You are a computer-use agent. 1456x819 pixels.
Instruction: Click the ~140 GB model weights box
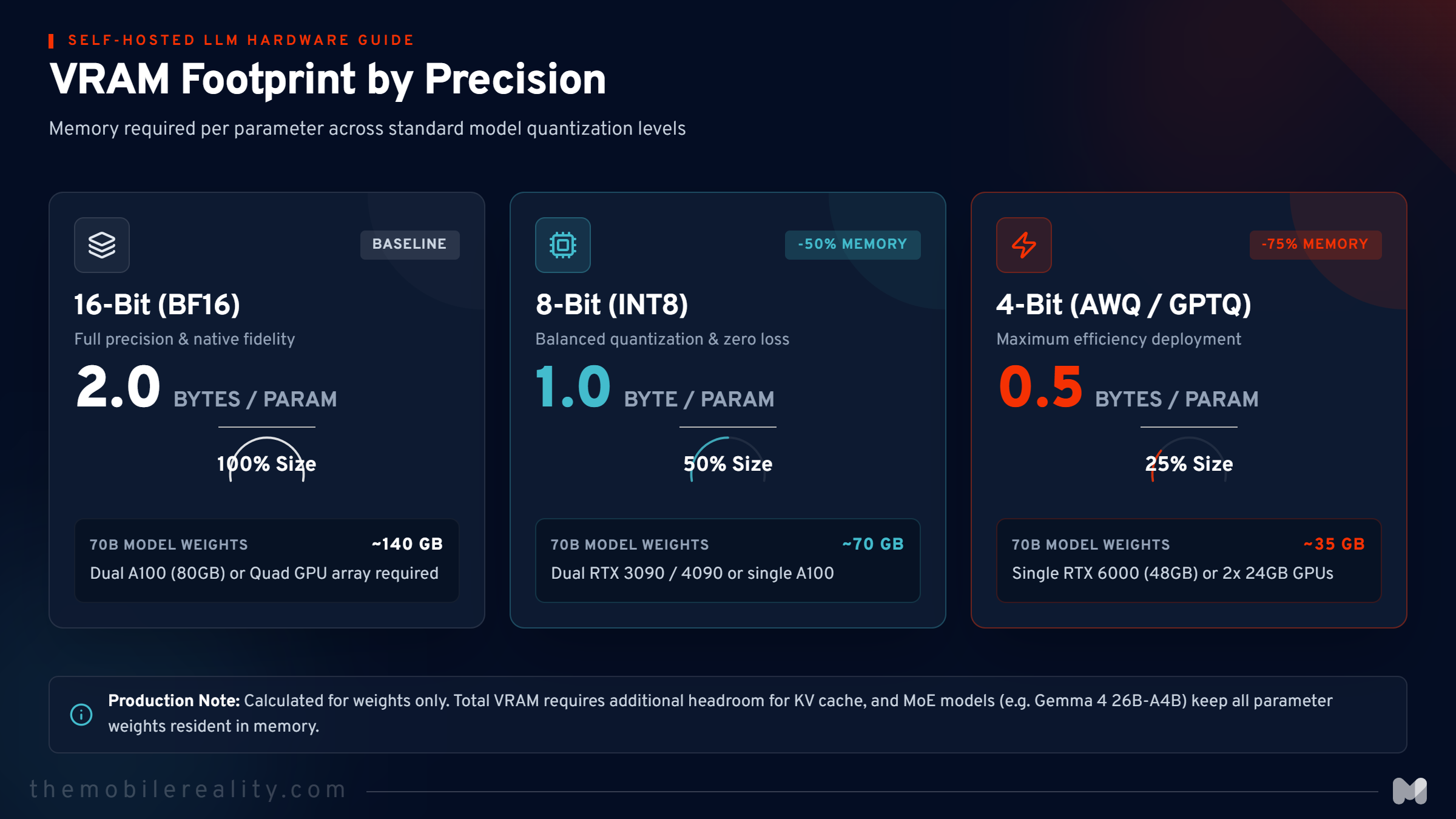pos(267,560)
